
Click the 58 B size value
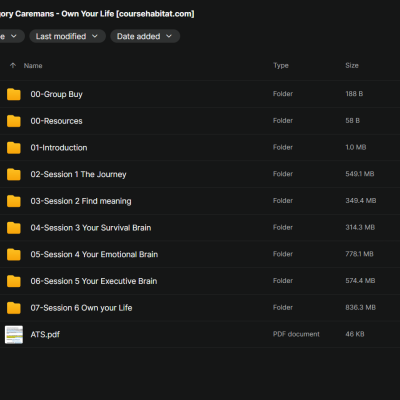tap(352, 120)
